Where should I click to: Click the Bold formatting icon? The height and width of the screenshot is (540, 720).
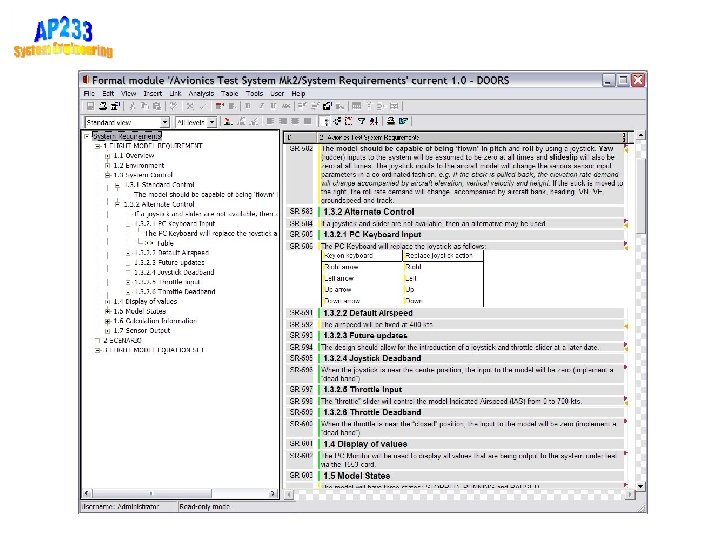click(248, 106)
